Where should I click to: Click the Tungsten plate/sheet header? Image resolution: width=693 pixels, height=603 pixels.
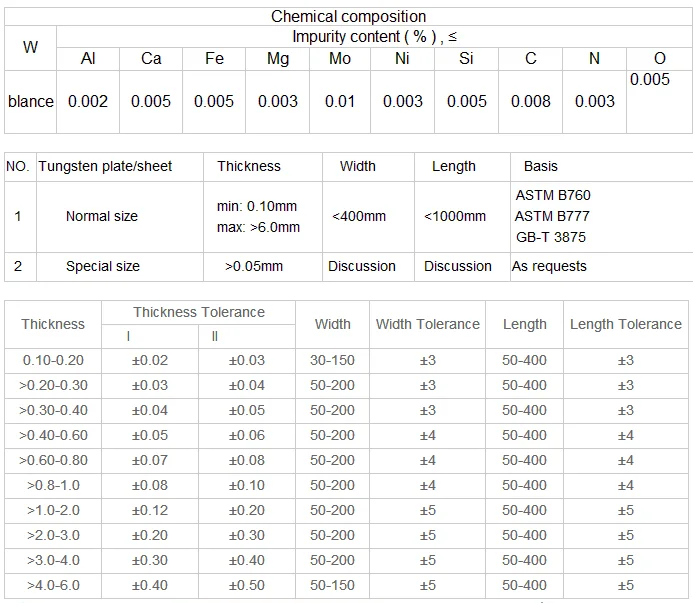pos(105,166)
